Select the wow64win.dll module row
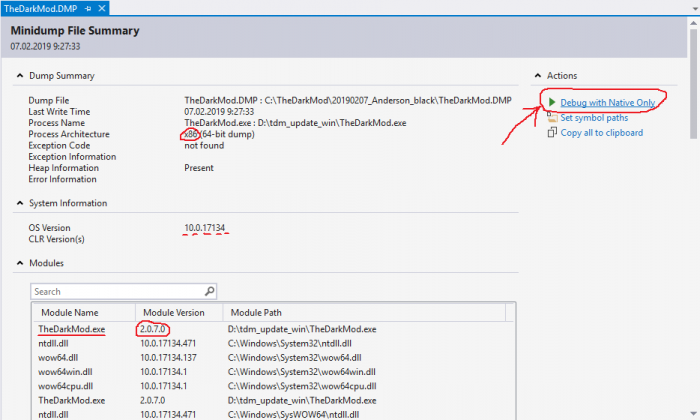 [x=273, y=372]
